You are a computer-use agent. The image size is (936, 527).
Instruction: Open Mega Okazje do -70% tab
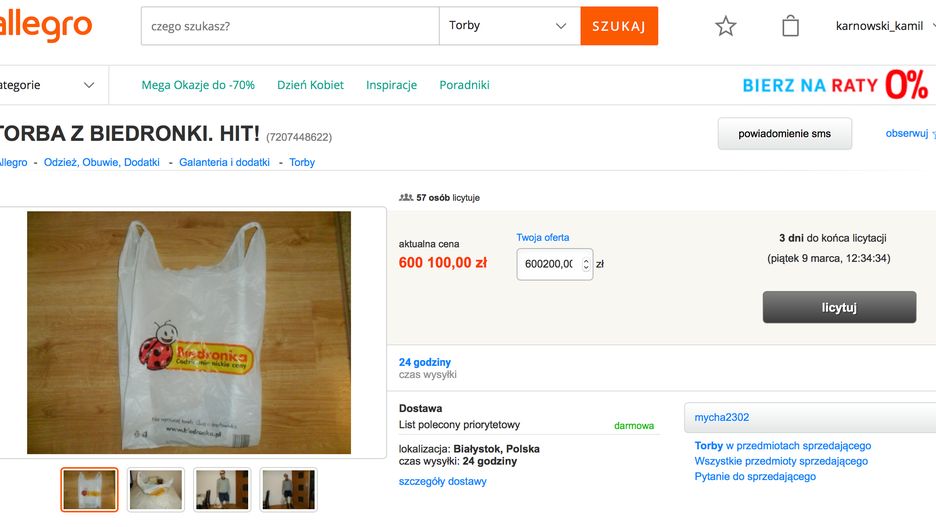click(x=198, y=86)
